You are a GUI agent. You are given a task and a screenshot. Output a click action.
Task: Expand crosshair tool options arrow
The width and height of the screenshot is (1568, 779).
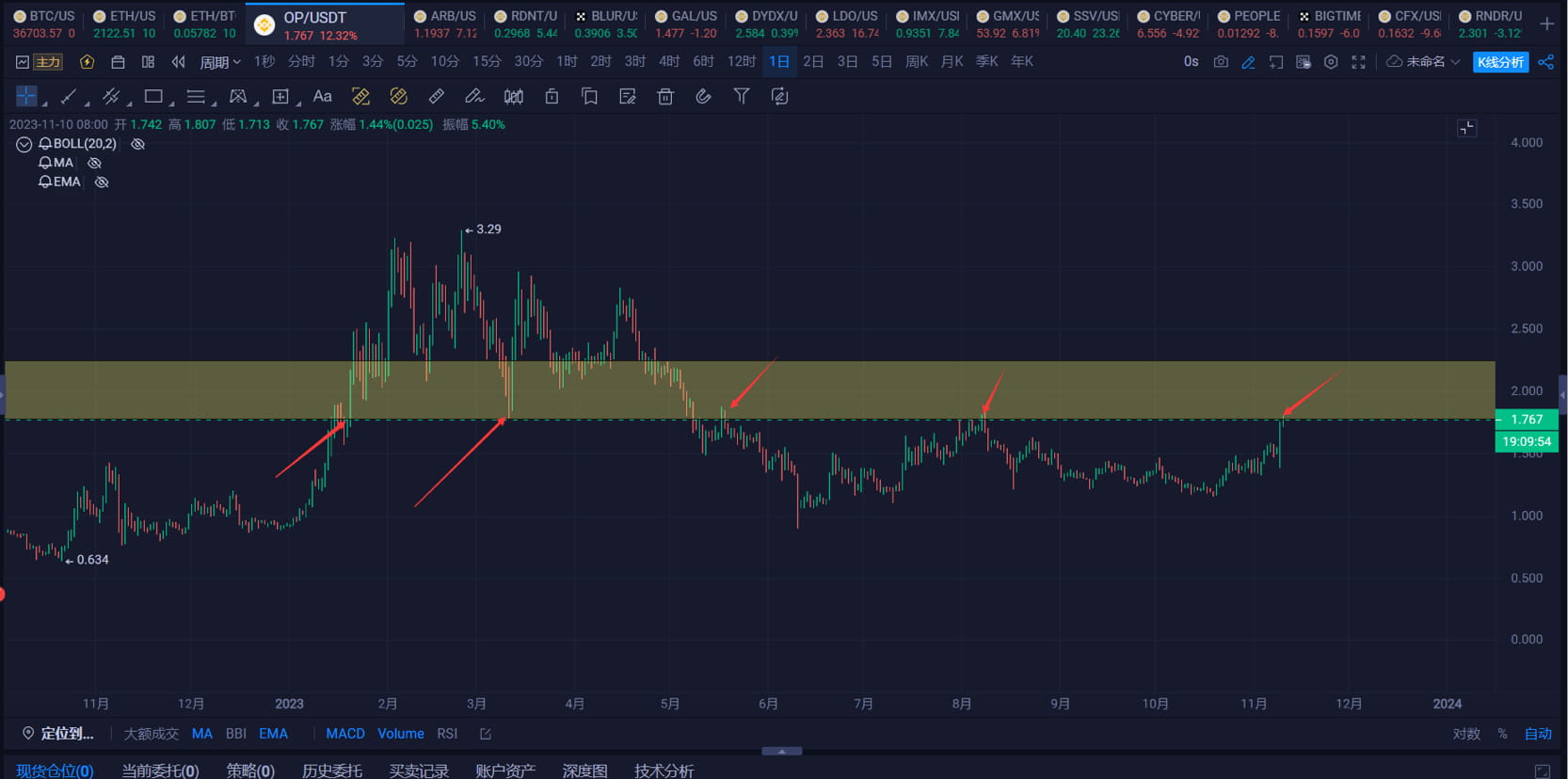(x=44, y=103)
